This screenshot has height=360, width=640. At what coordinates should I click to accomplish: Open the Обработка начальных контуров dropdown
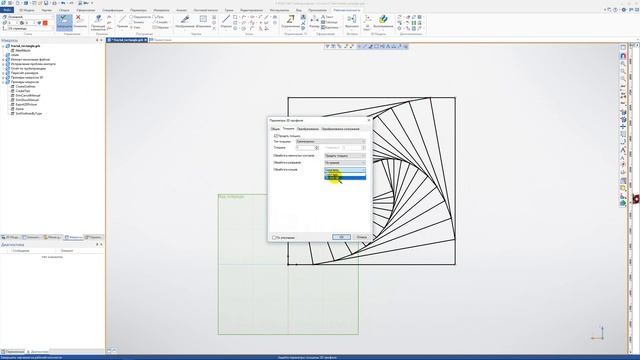pyautogui.click(x=345, y=156)
